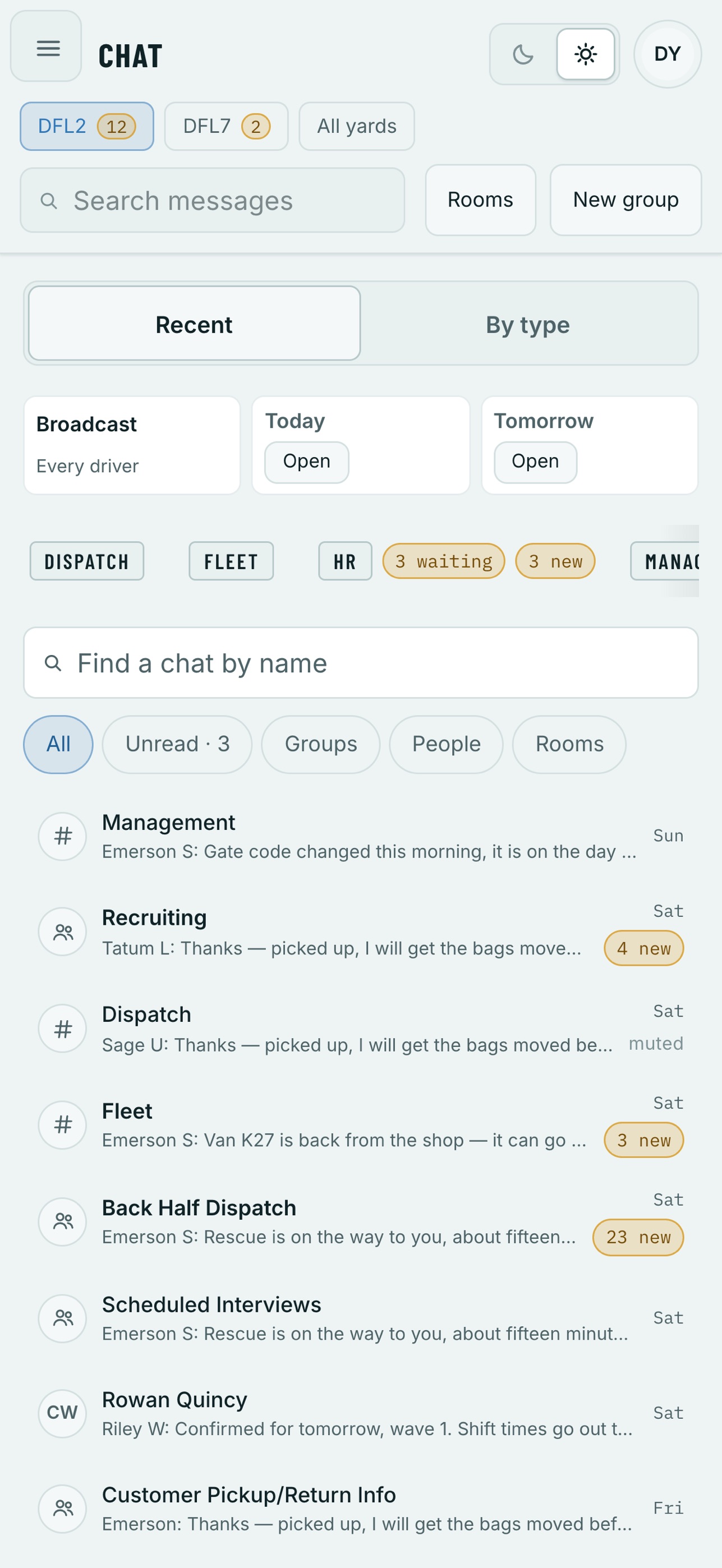Filter chat list by All
This screenshot has width=722, height=1568.
[58, 744]
